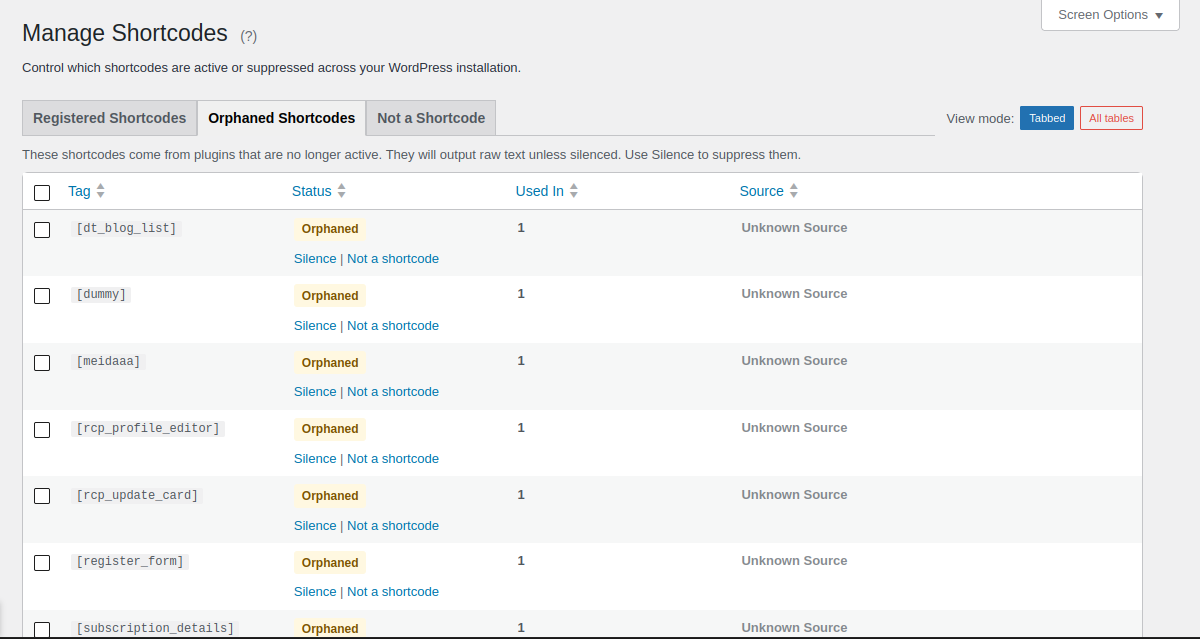Image resolution: width=1200 pixels, height=639 pixels.
Task: Mark [rcp_profile_editor] as Not a shortcode
Action: 393,458
